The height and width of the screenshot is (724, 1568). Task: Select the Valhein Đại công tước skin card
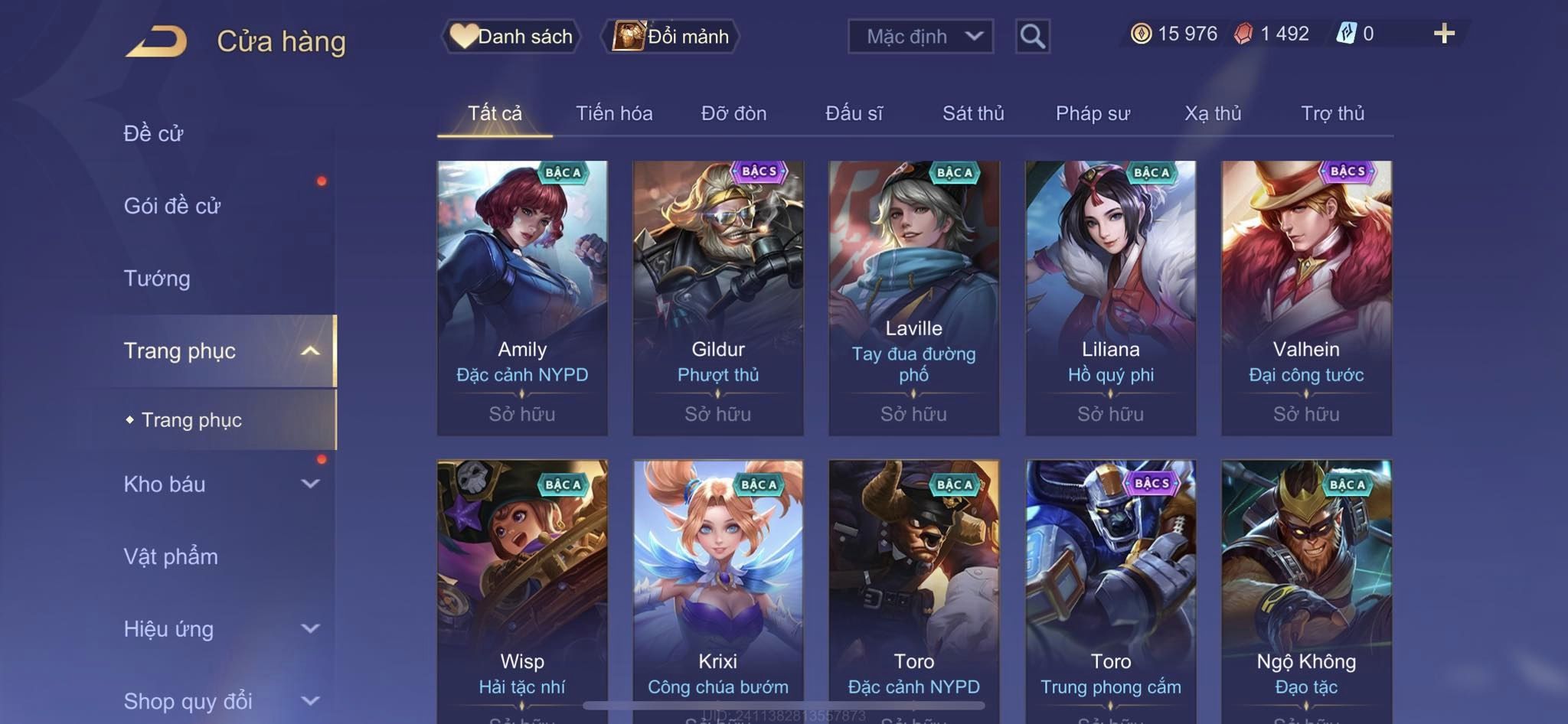point(1306,298)
